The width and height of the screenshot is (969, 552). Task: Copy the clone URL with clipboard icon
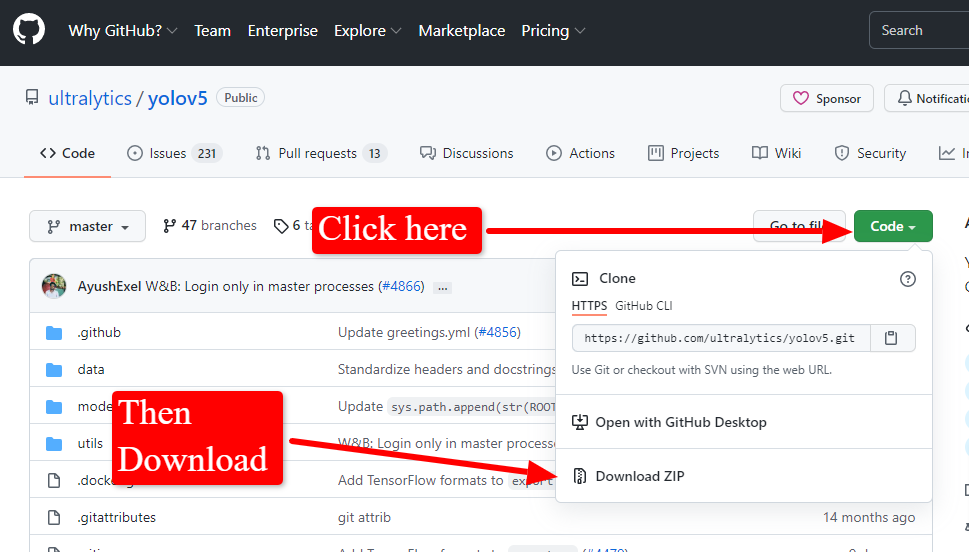[891, 338]
